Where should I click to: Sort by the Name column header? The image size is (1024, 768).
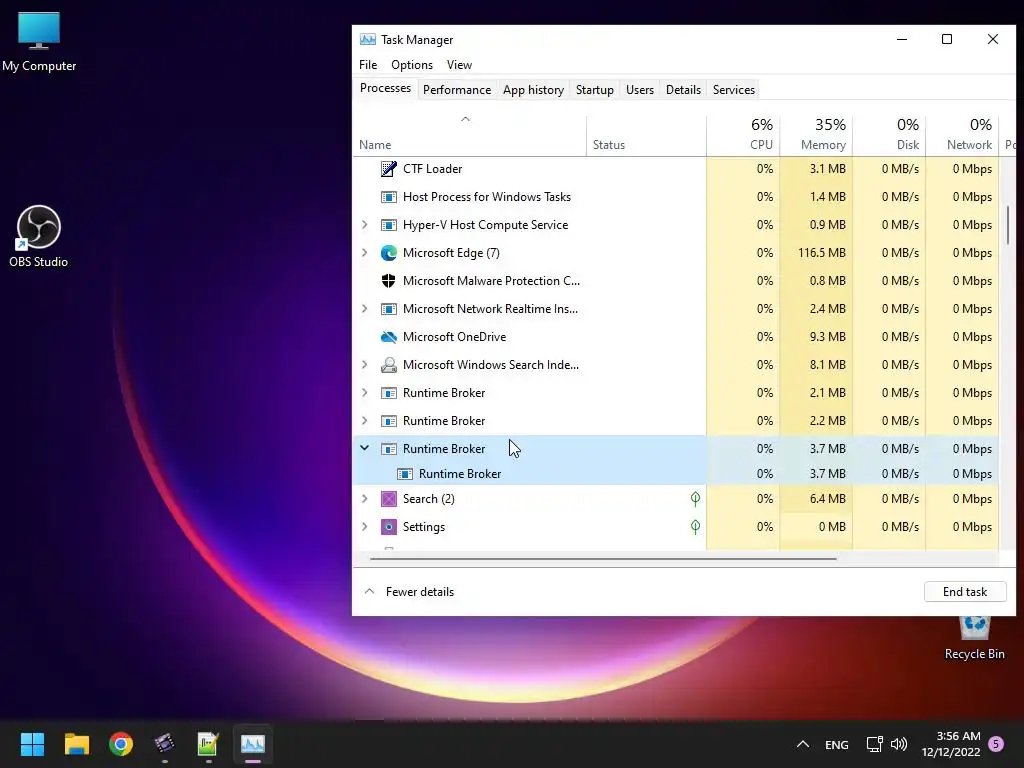tap(470, 136)
